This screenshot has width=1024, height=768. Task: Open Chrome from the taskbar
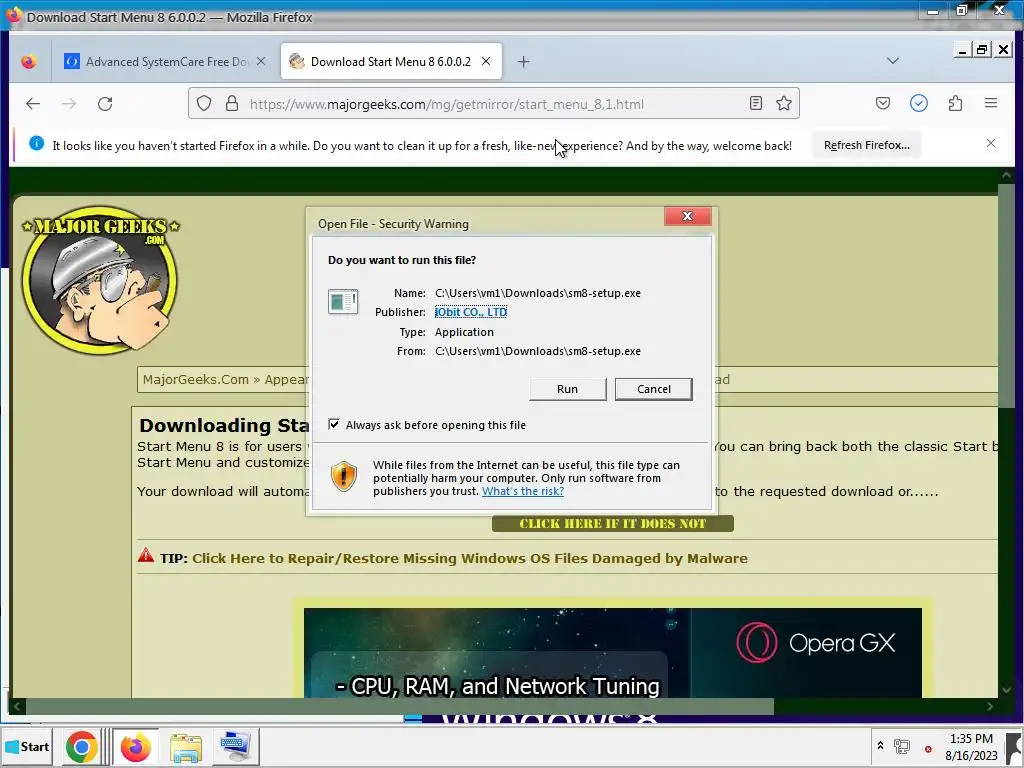click(x=82, y=746)
